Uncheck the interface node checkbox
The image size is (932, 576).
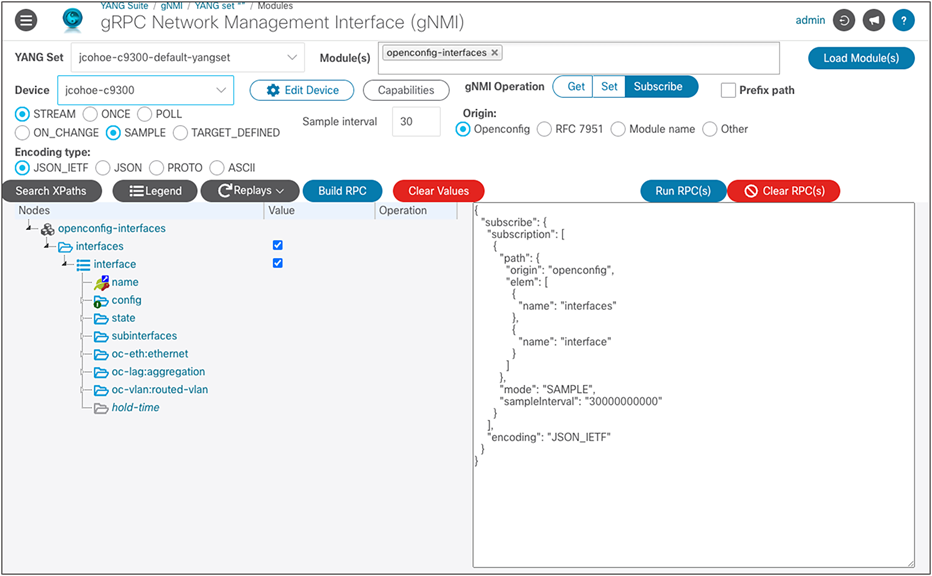tap(278, 263)
